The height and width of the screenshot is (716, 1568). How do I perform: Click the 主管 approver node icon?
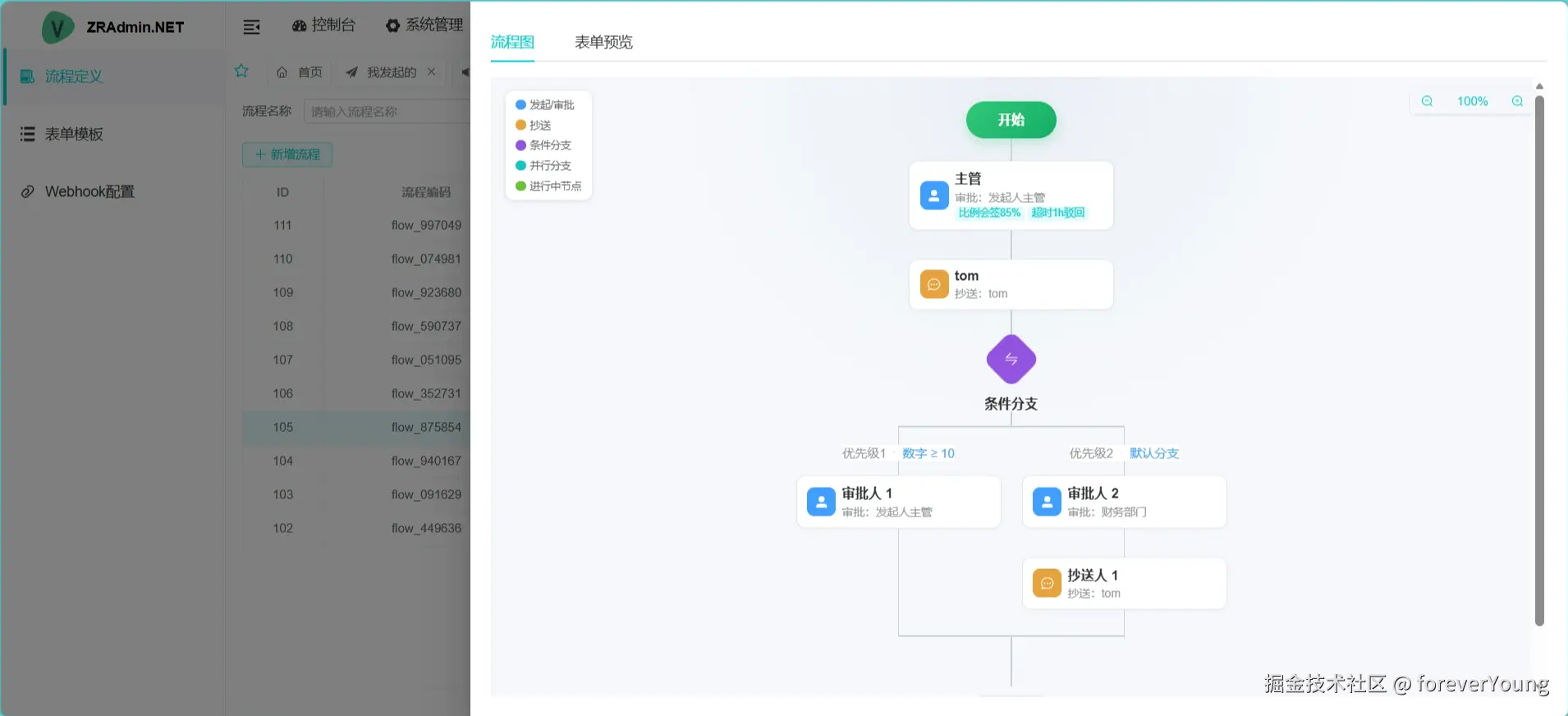click(934, 195)
